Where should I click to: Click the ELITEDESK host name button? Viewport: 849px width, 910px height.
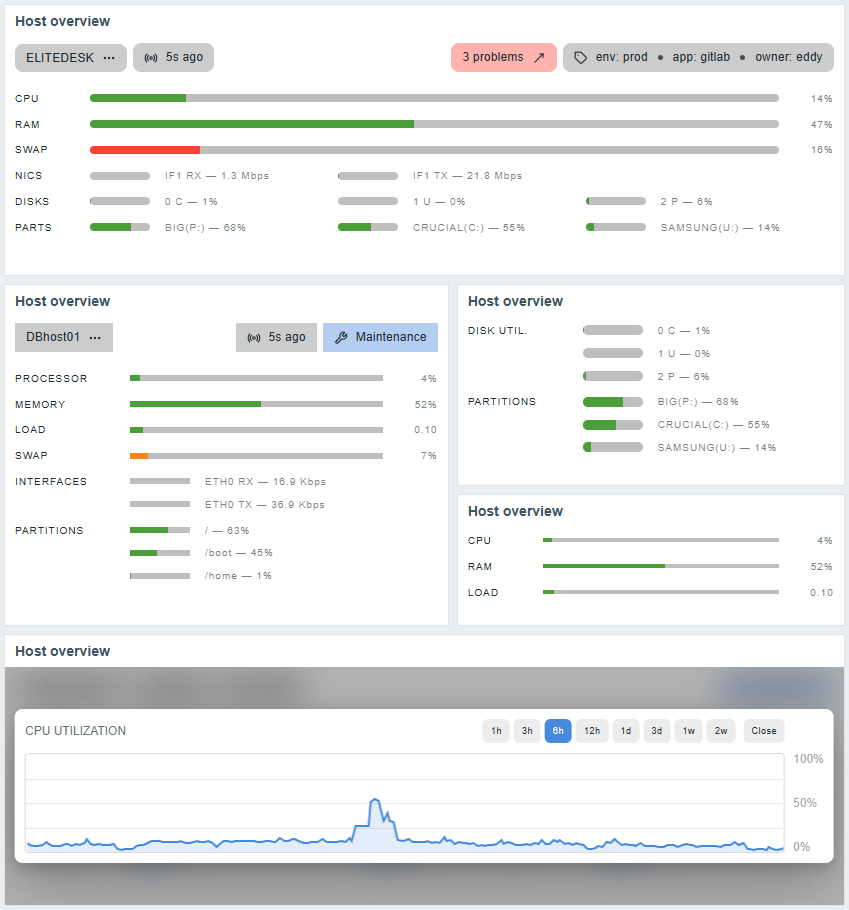point(71,58)
